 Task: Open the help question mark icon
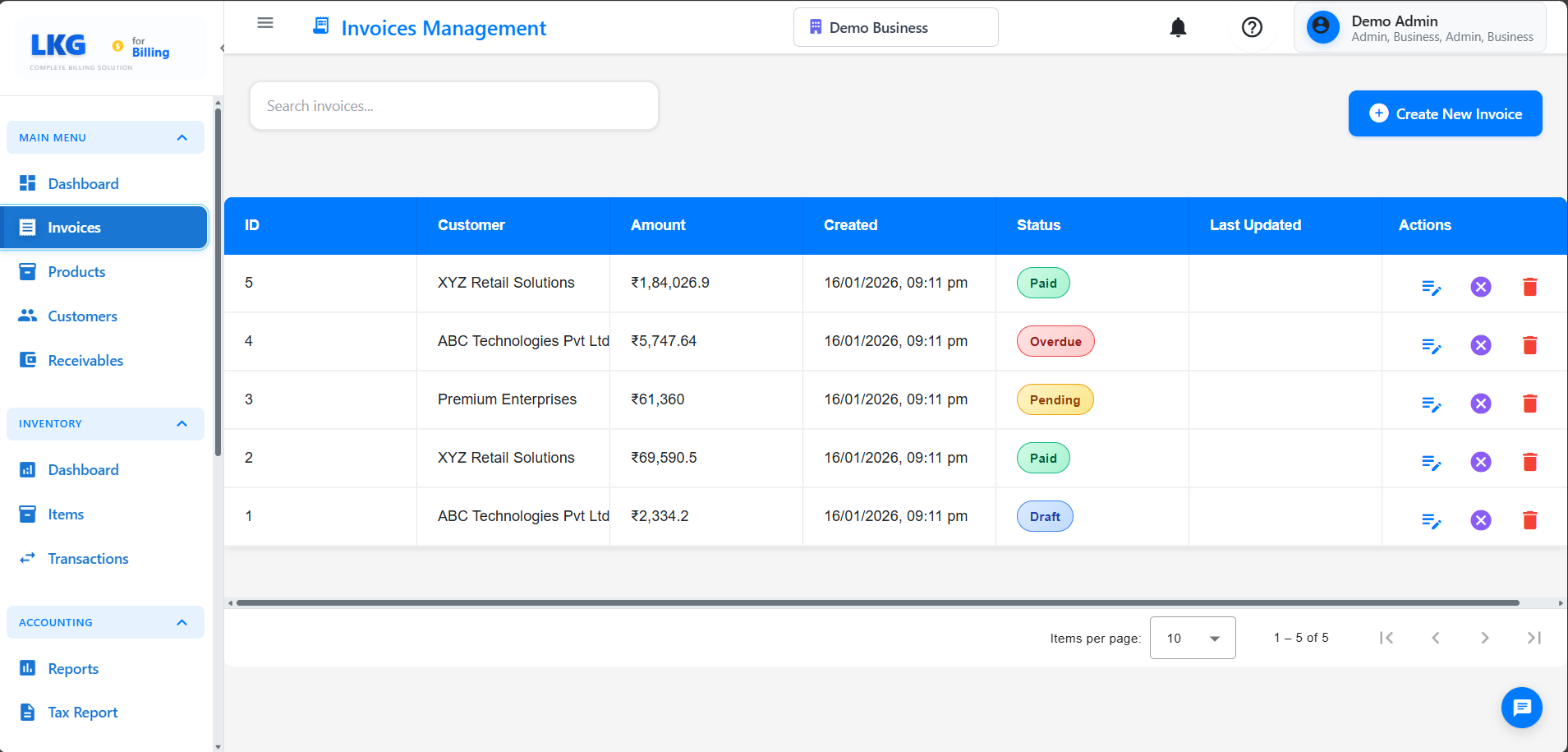click(x=1251, y=27)
